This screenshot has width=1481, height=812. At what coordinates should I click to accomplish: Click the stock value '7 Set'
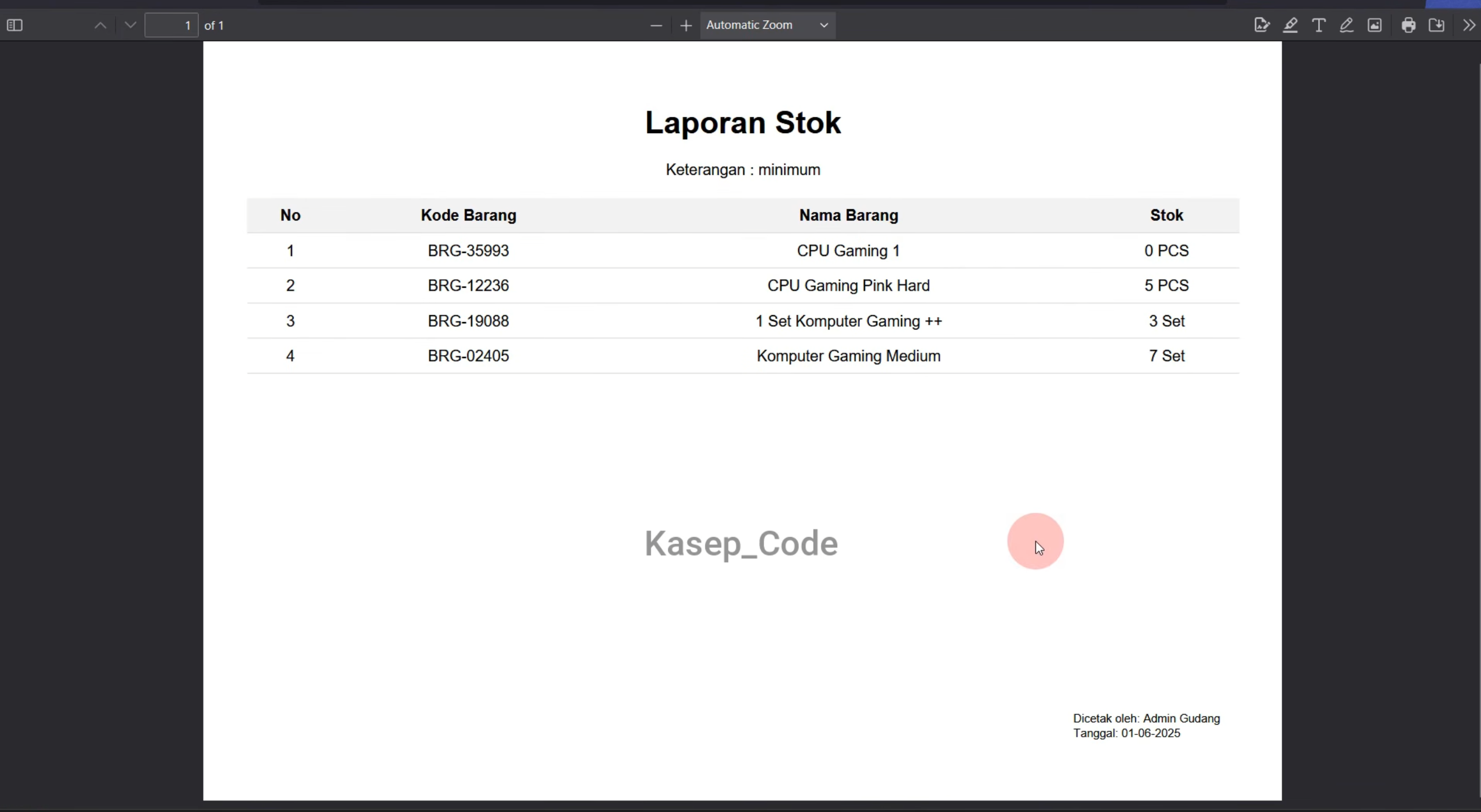(x=1166, y=356)
